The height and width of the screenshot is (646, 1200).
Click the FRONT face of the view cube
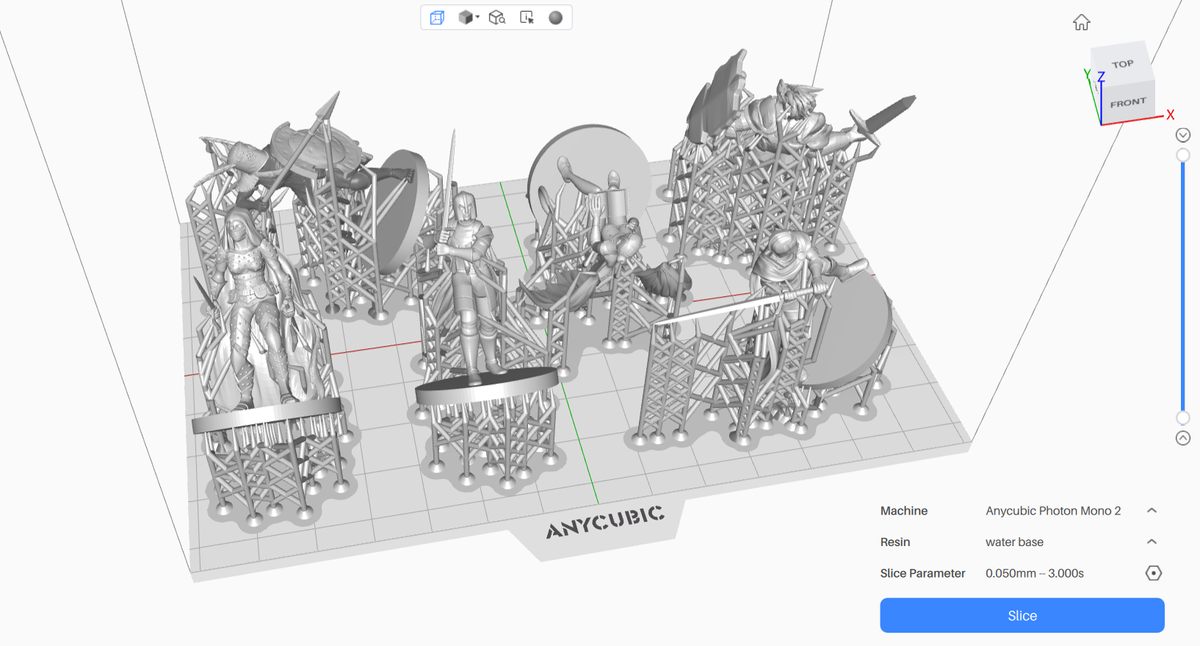[x=1127, y=102]
